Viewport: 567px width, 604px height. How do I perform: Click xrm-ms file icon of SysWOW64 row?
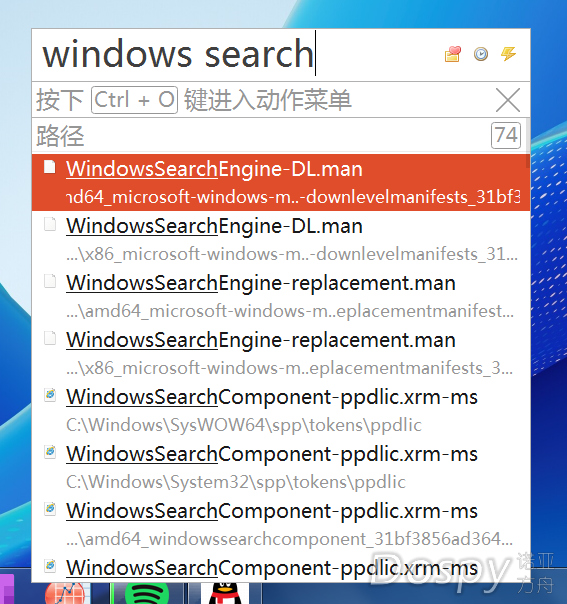(50, 395)
